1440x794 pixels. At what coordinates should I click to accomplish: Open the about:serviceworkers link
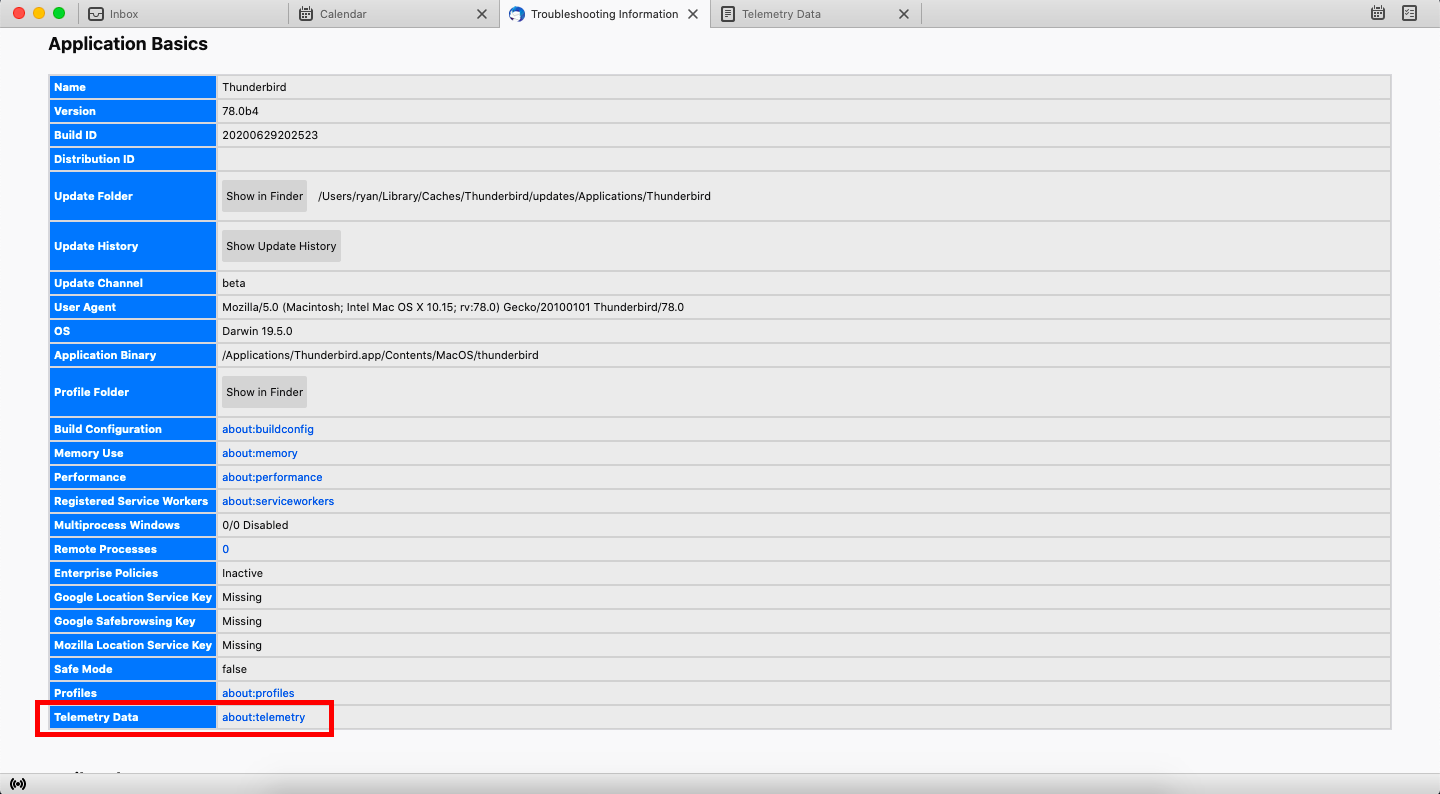pos(278,501)
